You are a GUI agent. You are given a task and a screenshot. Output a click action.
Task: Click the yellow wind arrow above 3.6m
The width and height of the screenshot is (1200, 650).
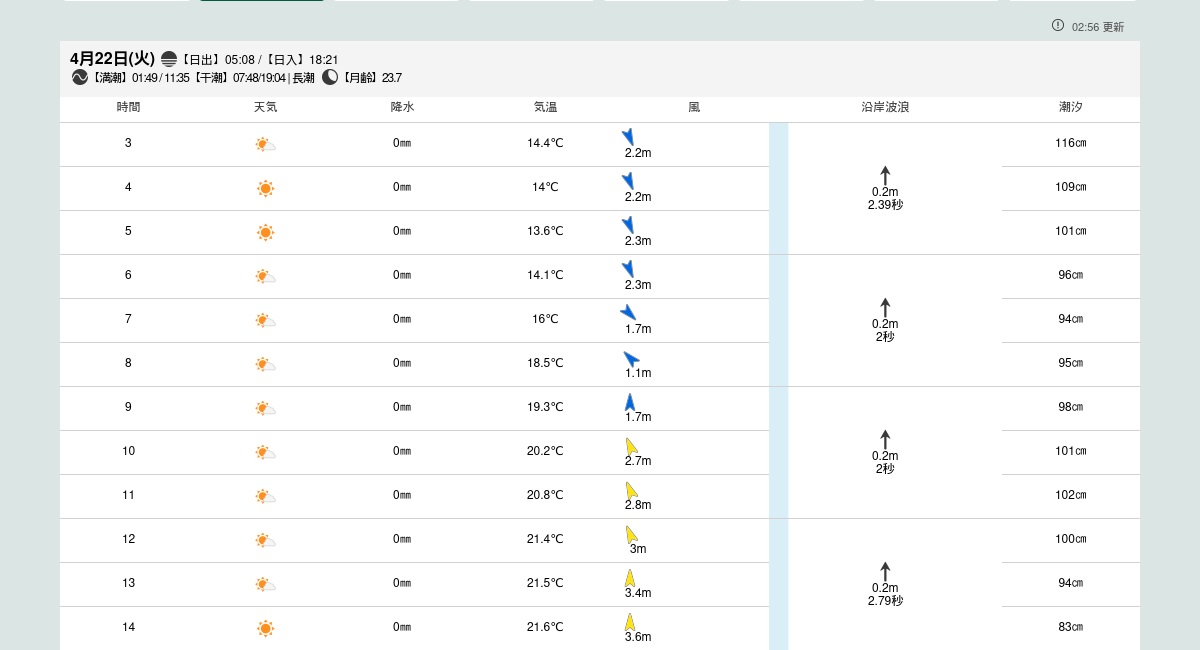coord(630,622)
